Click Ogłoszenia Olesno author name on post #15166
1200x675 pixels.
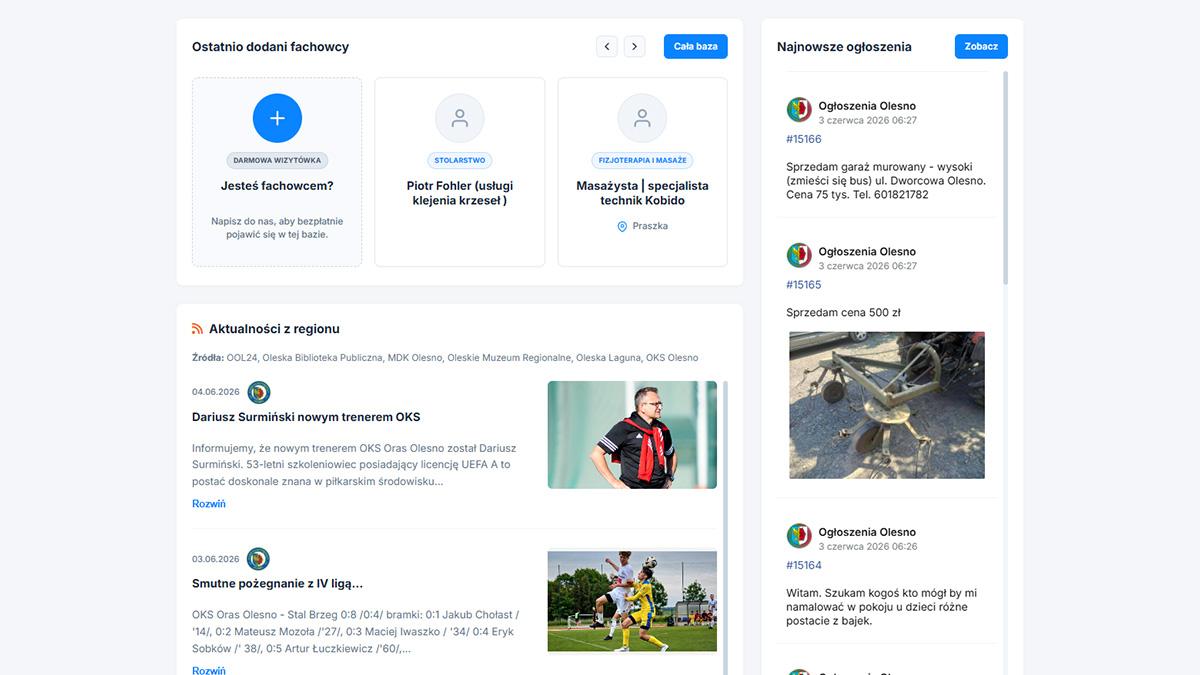coord(867,106)
